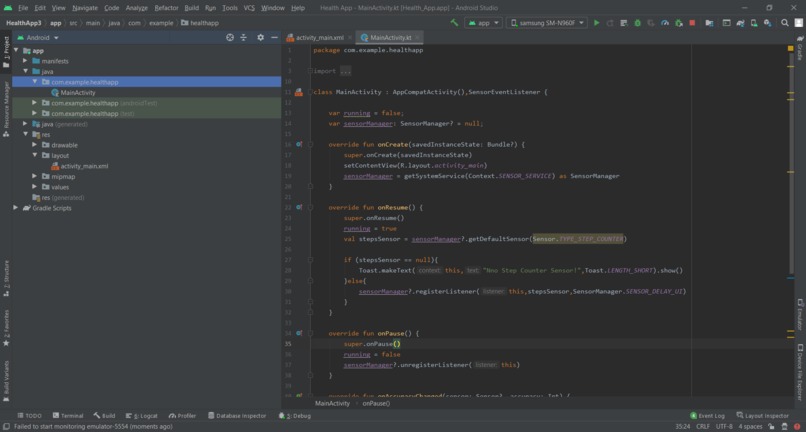Click the Run Anything terminal-window icon
Image resolution: width=806 pixels, height=432 pixels.
click(x=726, y=23)
